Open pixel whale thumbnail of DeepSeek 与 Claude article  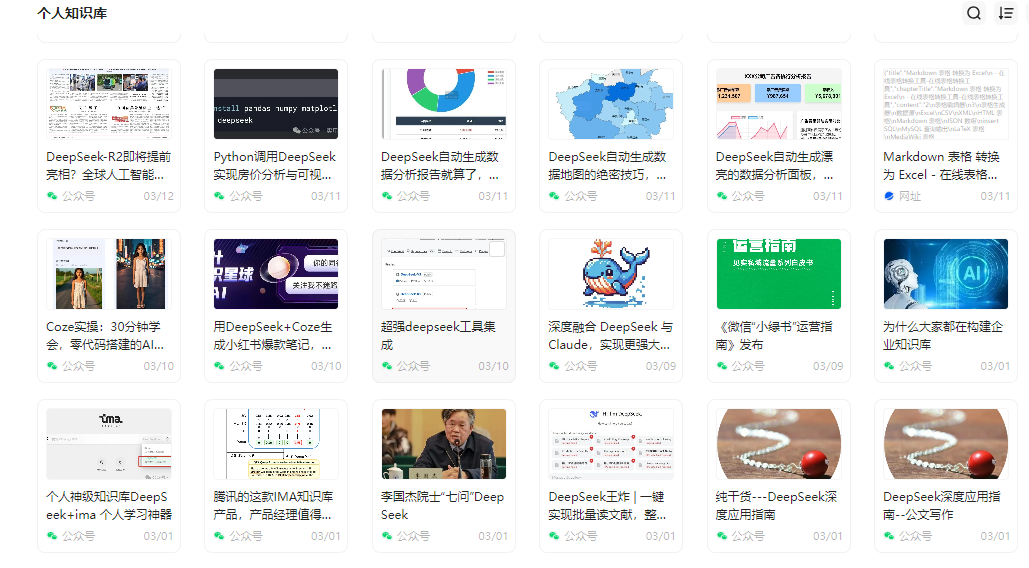611,274
